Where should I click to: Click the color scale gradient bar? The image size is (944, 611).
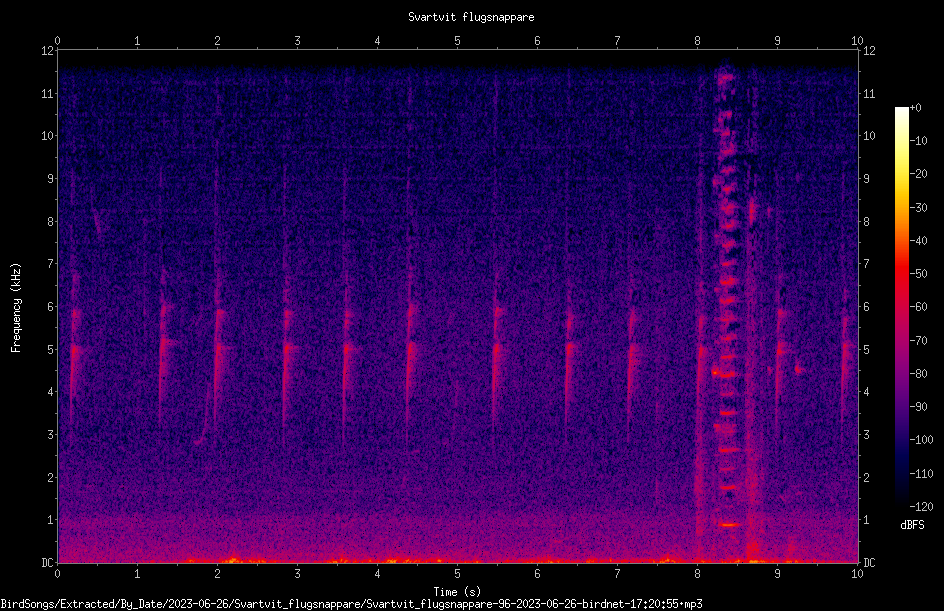coord(901,306)
